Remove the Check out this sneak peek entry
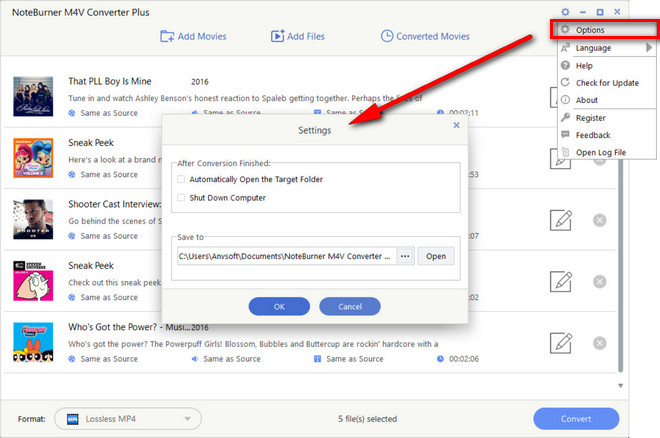The width and height of the screenshot is (660, 438). 599,281
